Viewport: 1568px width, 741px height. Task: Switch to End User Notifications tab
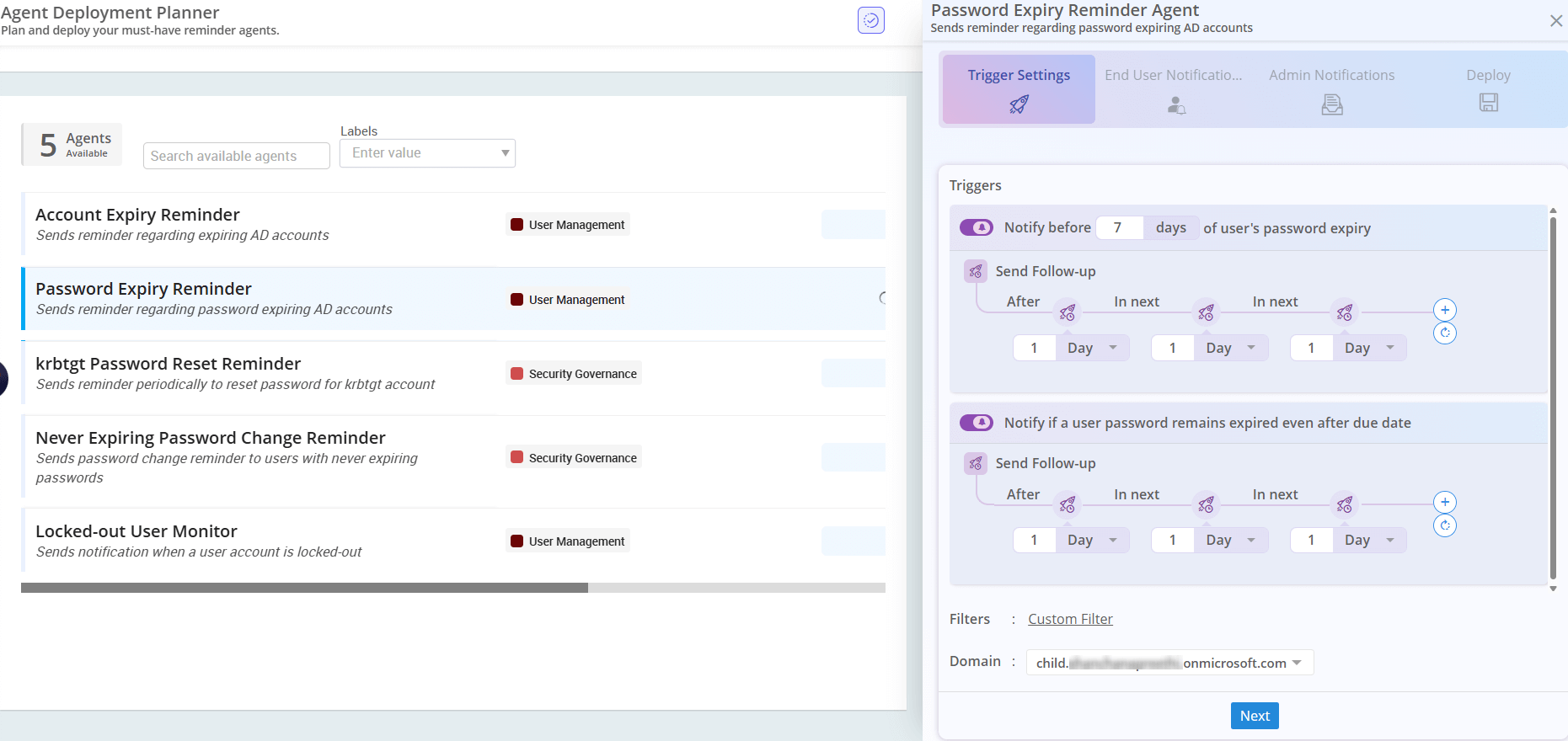pyautogui.click(x=1174, y=89)
